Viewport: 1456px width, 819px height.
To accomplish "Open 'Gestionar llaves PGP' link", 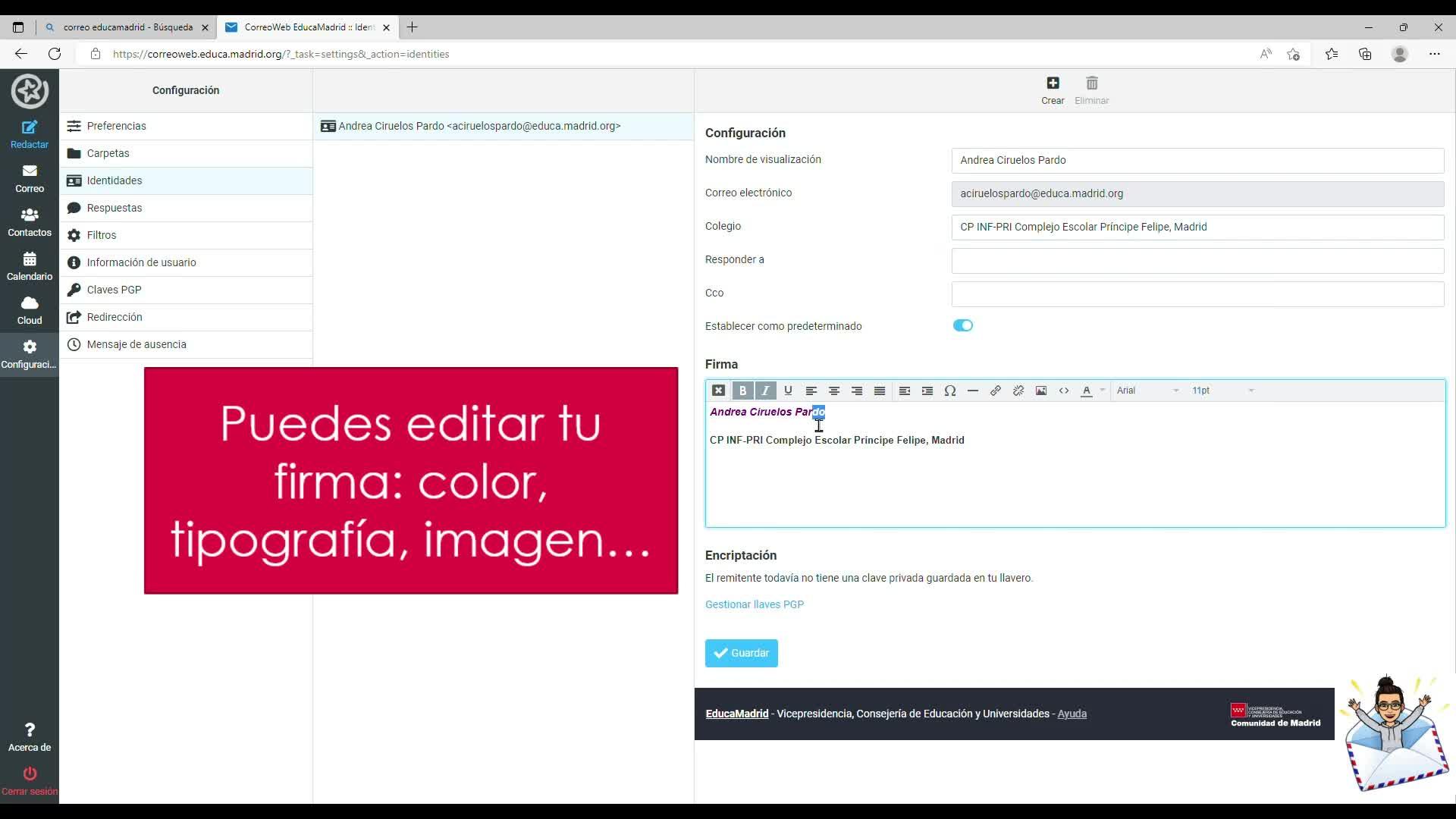I will [x=754, y=604].
